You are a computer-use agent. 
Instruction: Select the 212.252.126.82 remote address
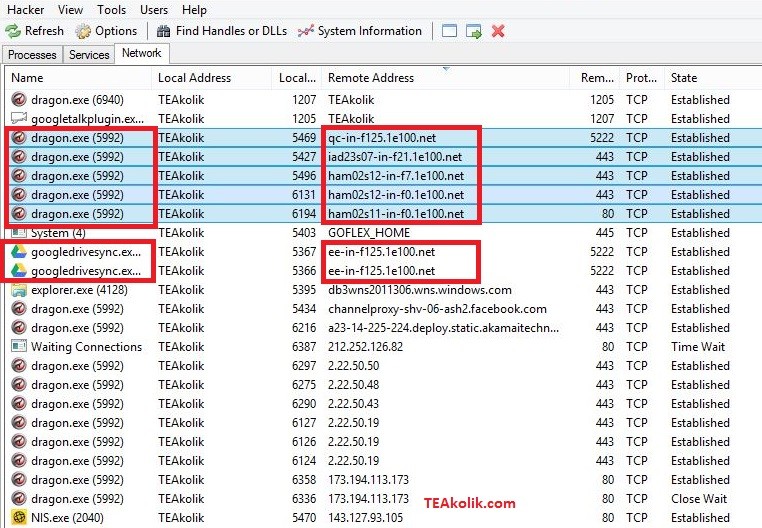click(365, 347)
